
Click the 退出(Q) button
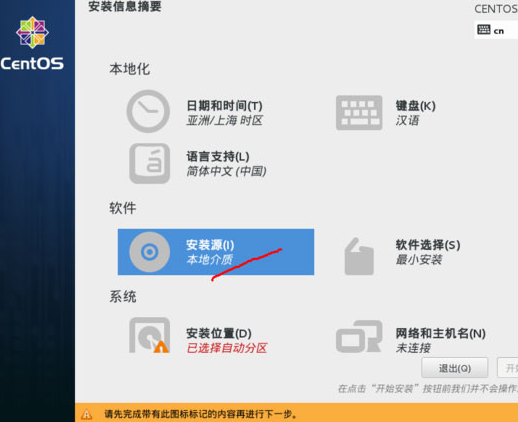pos(455,368)
